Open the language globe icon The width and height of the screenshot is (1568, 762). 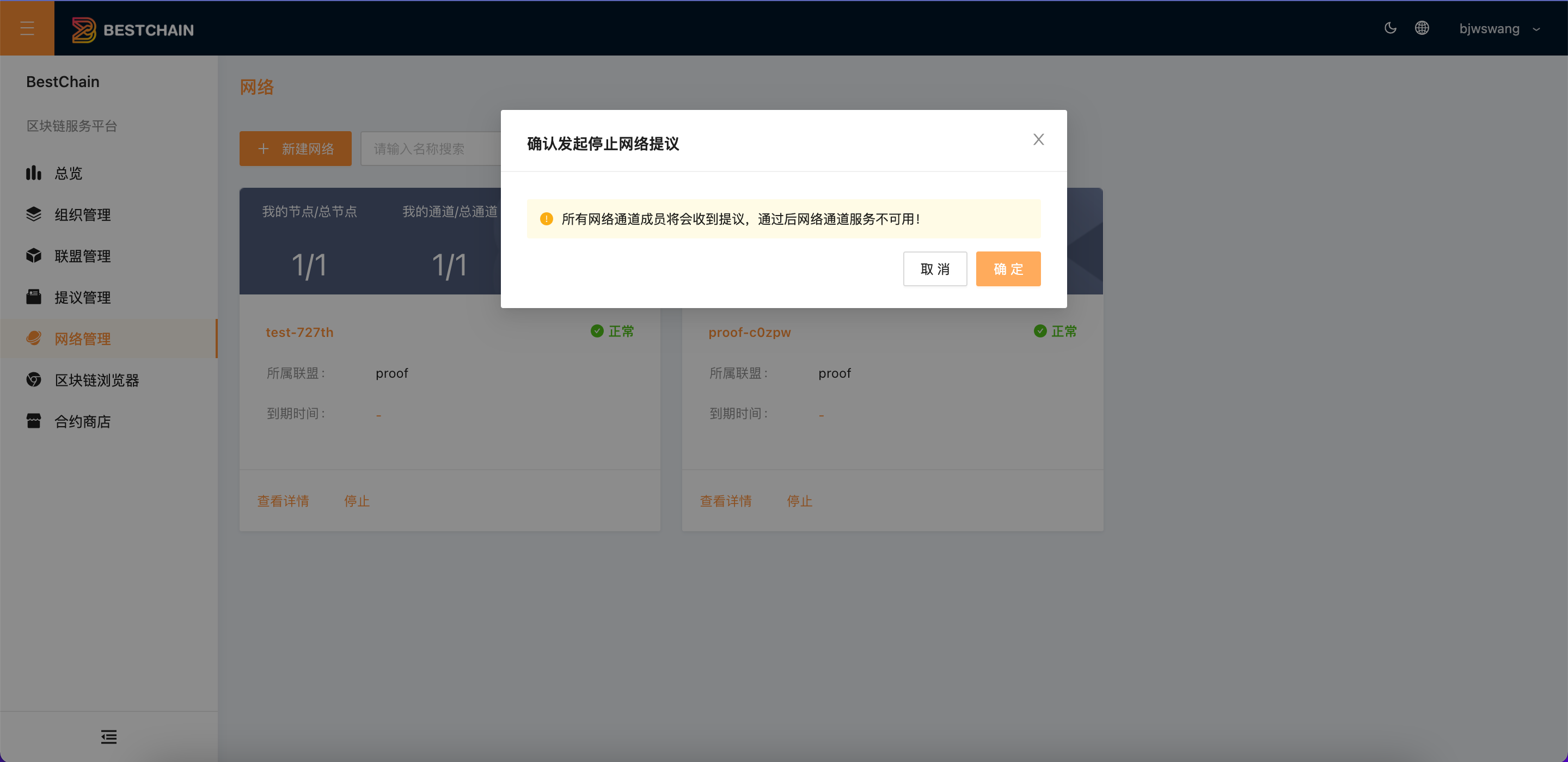[x=1422, y=28]
